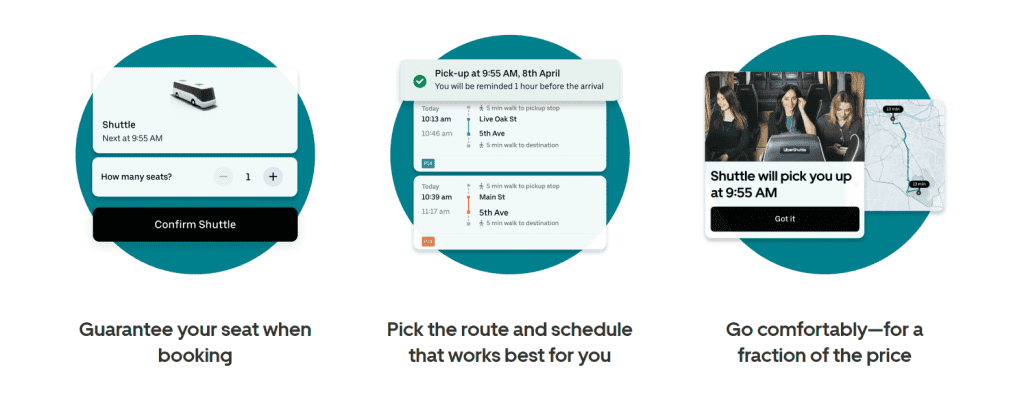Open the shuttle passengers photo
This screenshot has height=406, width=1024.
[784, 116]
